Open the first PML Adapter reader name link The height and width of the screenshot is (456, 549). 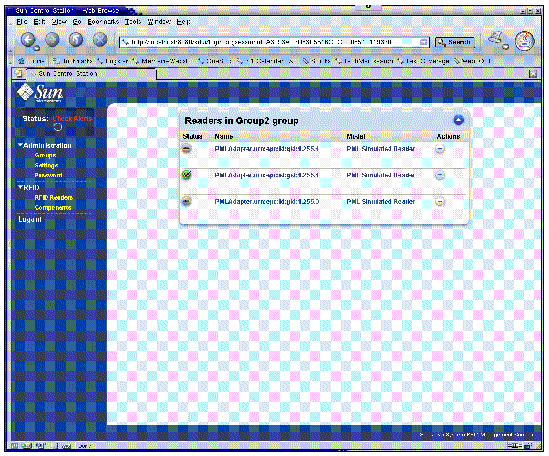tap(266, 148)
